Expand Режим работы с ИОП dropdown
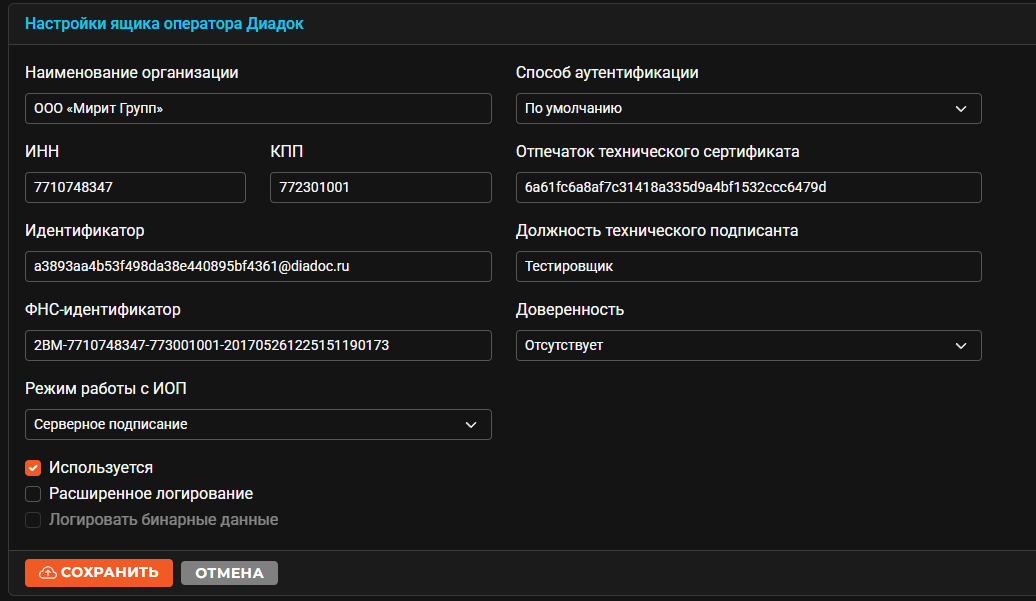The image size is (1036, 601). 258,425
